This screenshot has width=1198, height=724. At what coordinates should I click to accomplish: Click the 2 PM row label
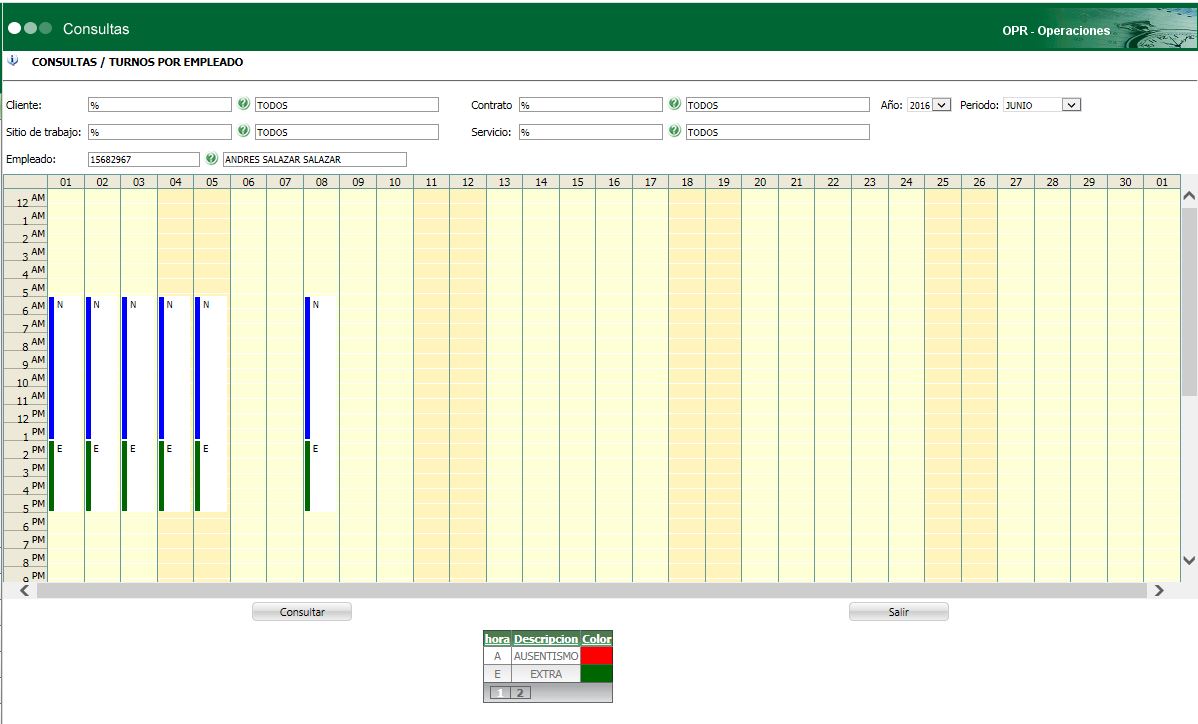(x=27, y=450)
